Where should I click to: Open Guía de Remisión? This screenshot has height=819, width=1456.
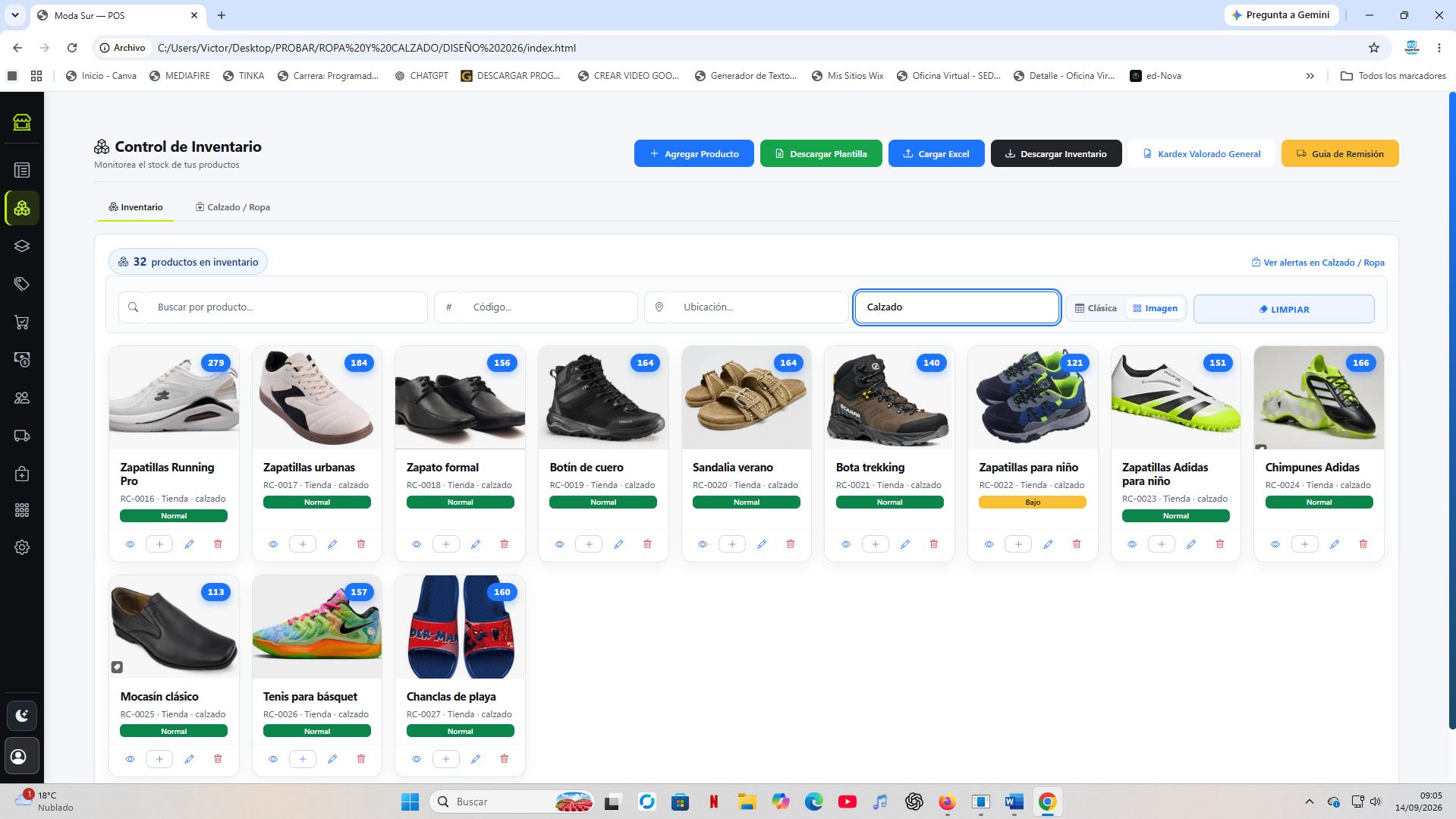(x=1340, y=153)
